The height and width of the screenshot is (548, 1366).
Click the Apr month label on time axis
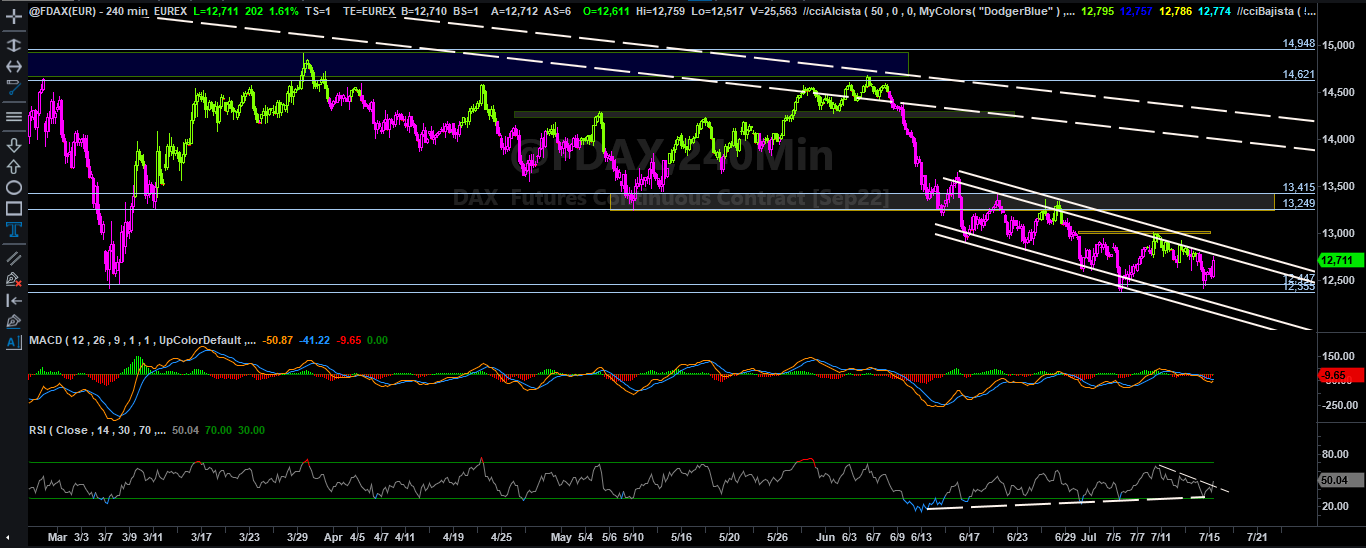pos(335,537)
